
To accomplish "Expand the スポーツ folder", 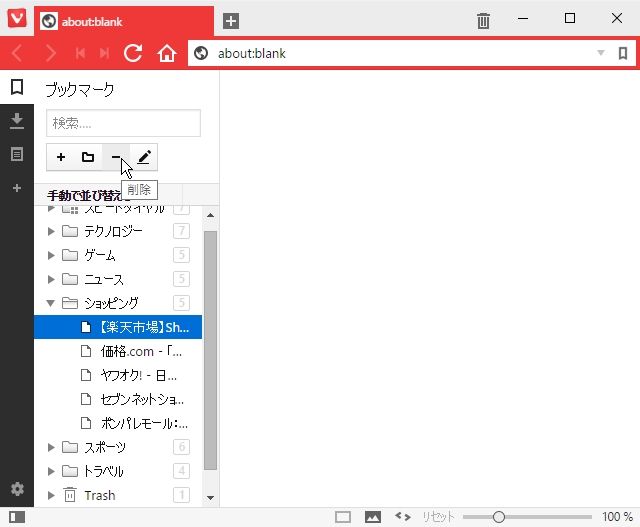I will tap(51, 447).
